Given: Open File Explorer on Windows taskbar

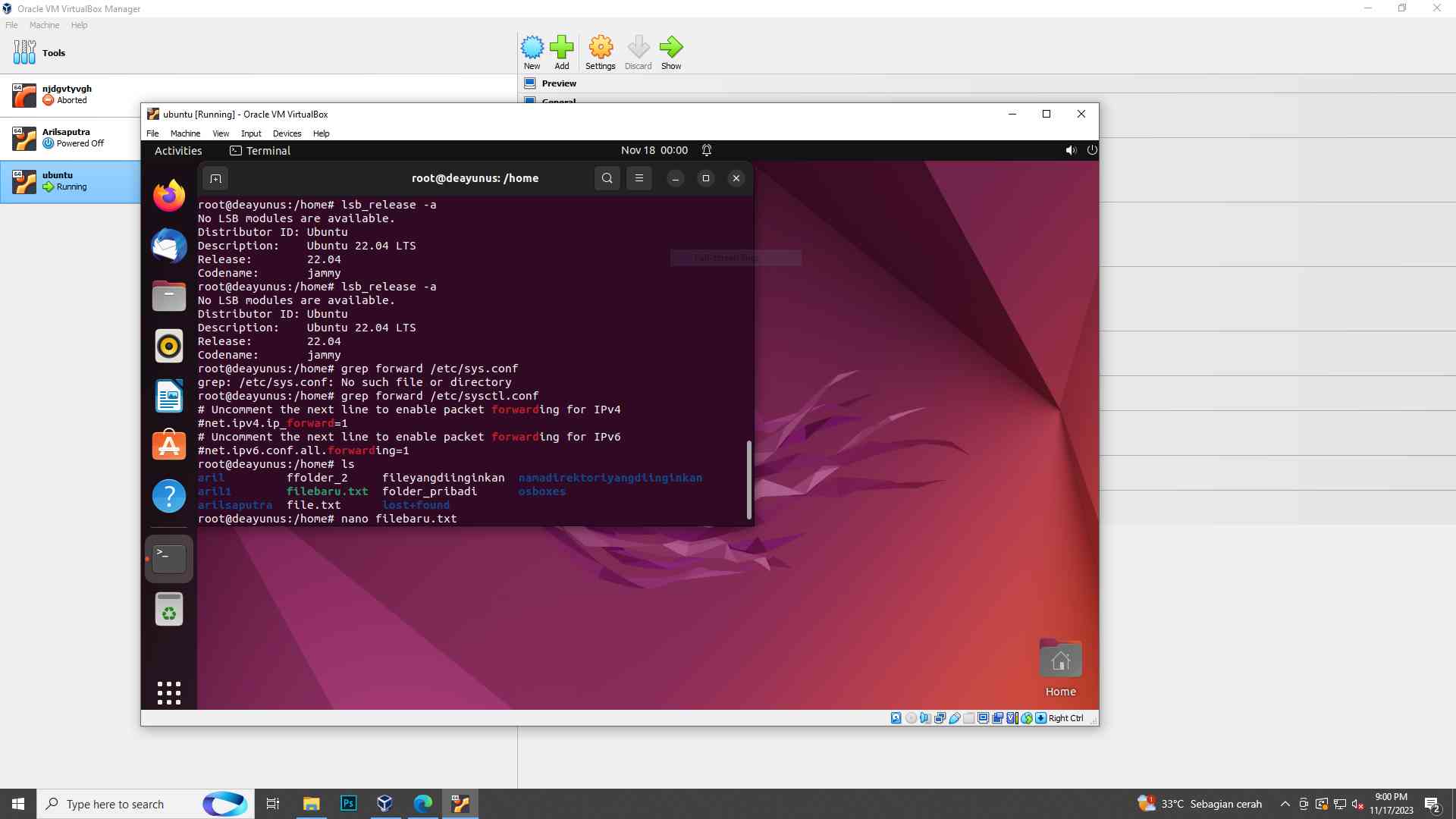Looking at the screenshot, I should click(311, 804).
